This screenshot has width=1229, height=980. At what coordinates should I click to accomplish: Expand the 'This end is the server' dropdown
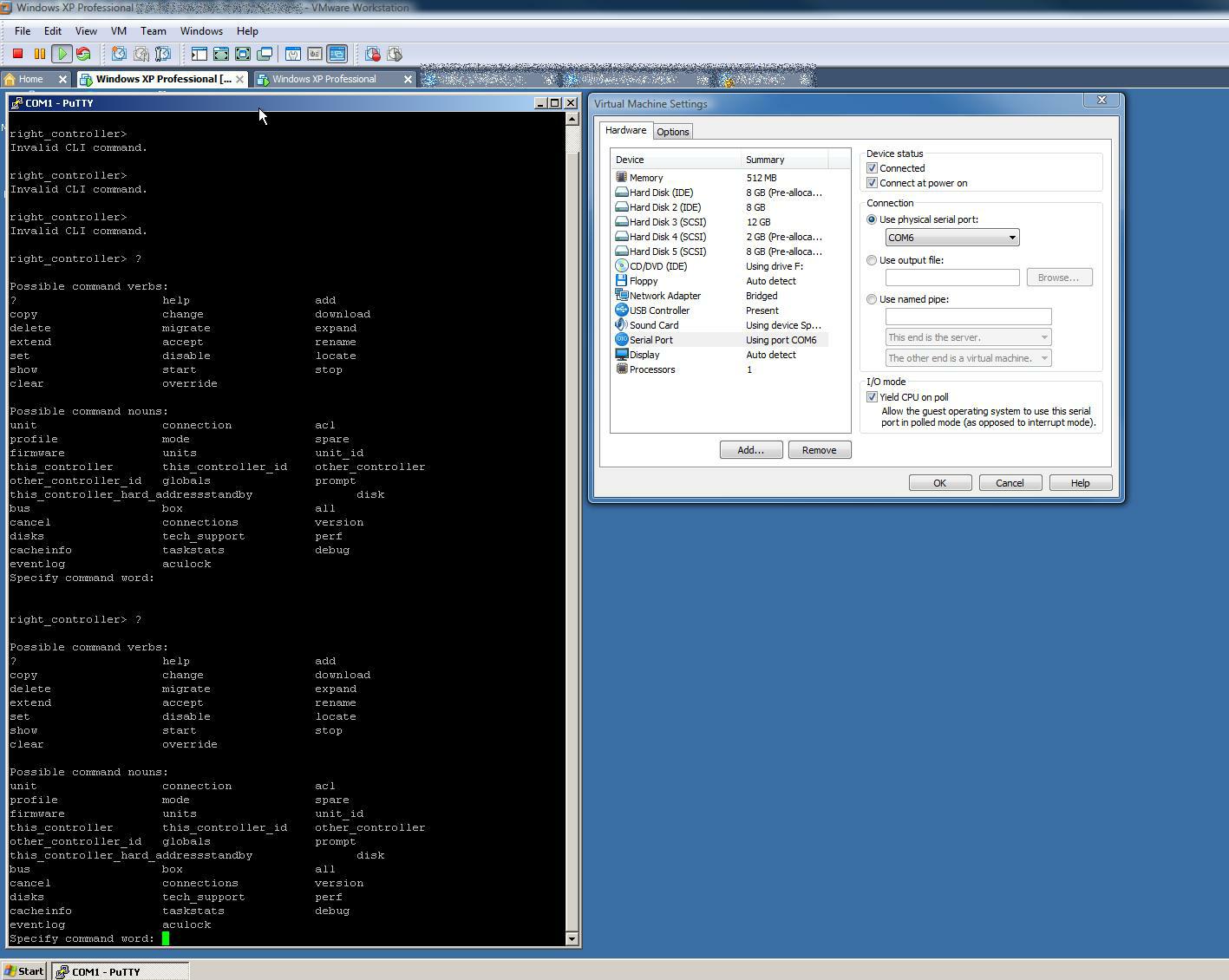pyautogui.click(x=1043, y=336)
